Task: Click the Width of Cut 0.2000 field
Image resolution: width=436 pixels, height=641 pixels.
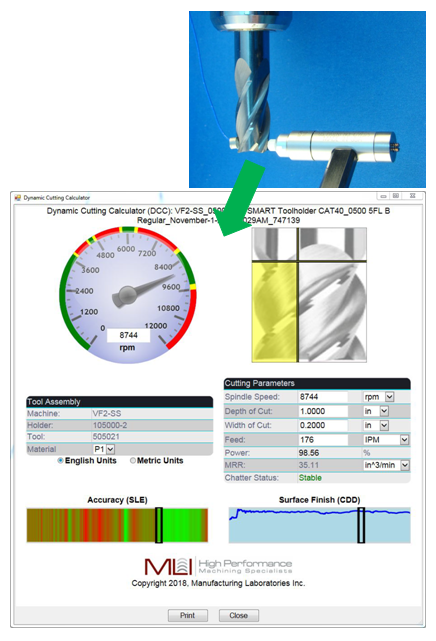Action: click(322, 426)
